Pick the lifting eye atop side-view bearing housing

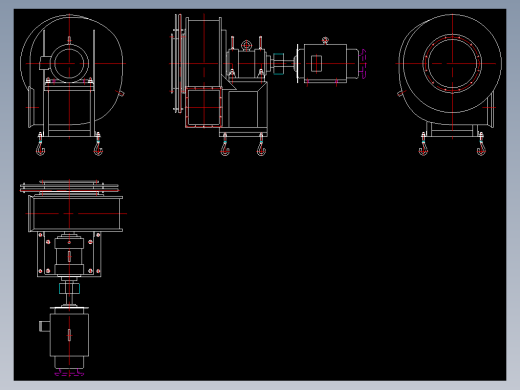pyautogui.click(x=246, y=45)
